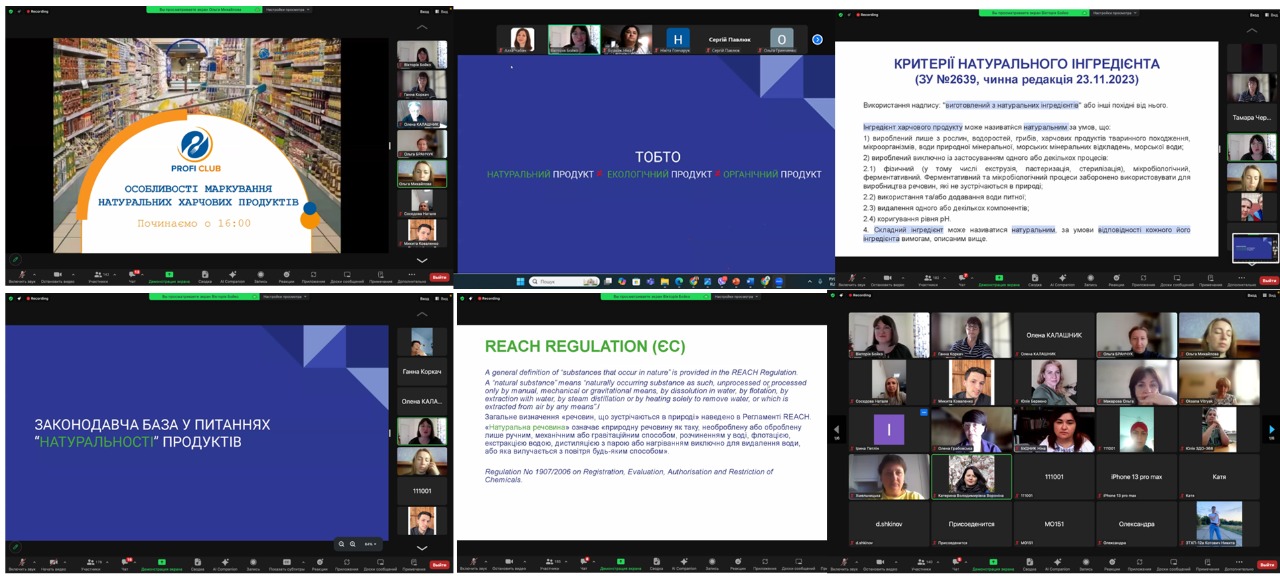
Task: Open the Windows Start menu icon
Action: tap(520, 282)
